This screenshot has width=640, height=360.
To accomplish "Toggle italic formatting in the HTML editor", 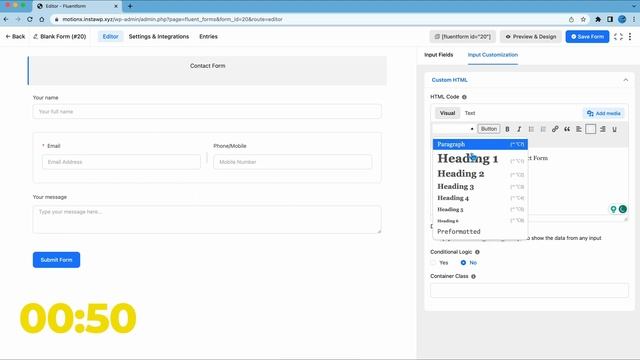I will click(x=519, y=129).
